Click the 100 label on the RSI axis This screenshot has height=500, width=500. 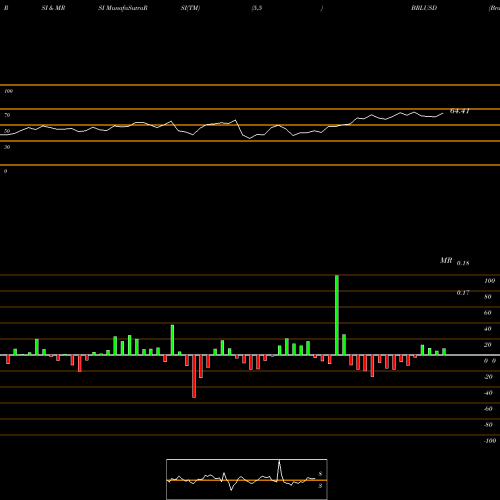[x=8, y=91]
